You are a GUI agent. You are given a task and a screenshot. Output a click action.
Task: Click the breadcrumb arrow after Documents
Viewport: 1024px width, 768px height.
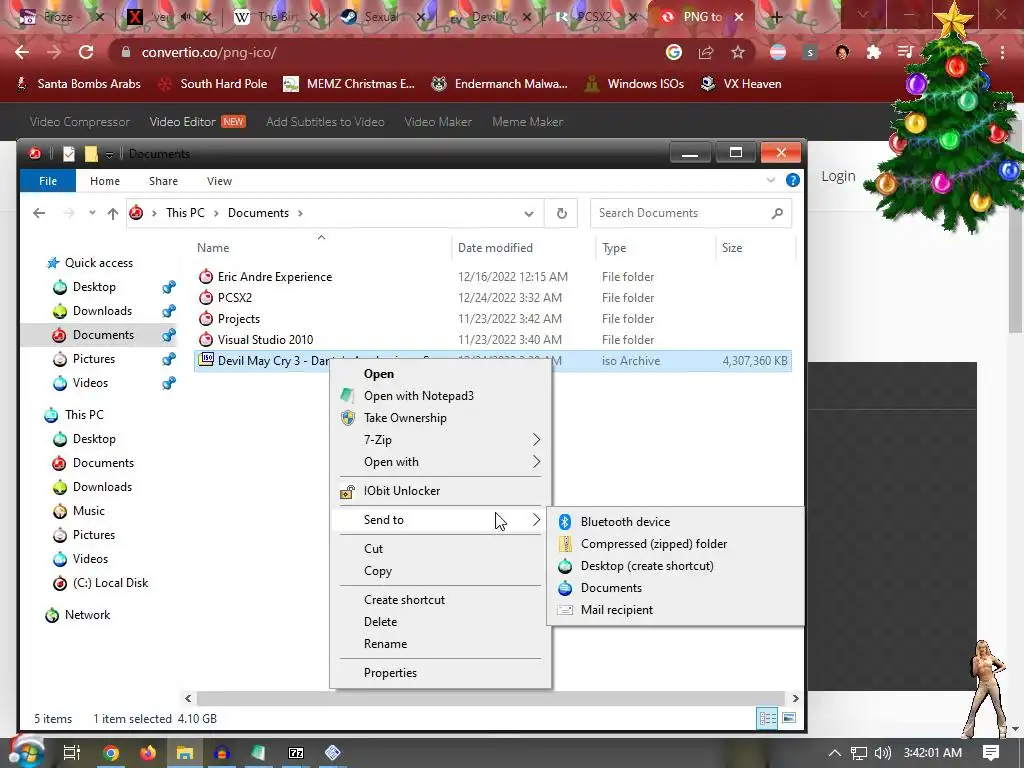point(300,213)
